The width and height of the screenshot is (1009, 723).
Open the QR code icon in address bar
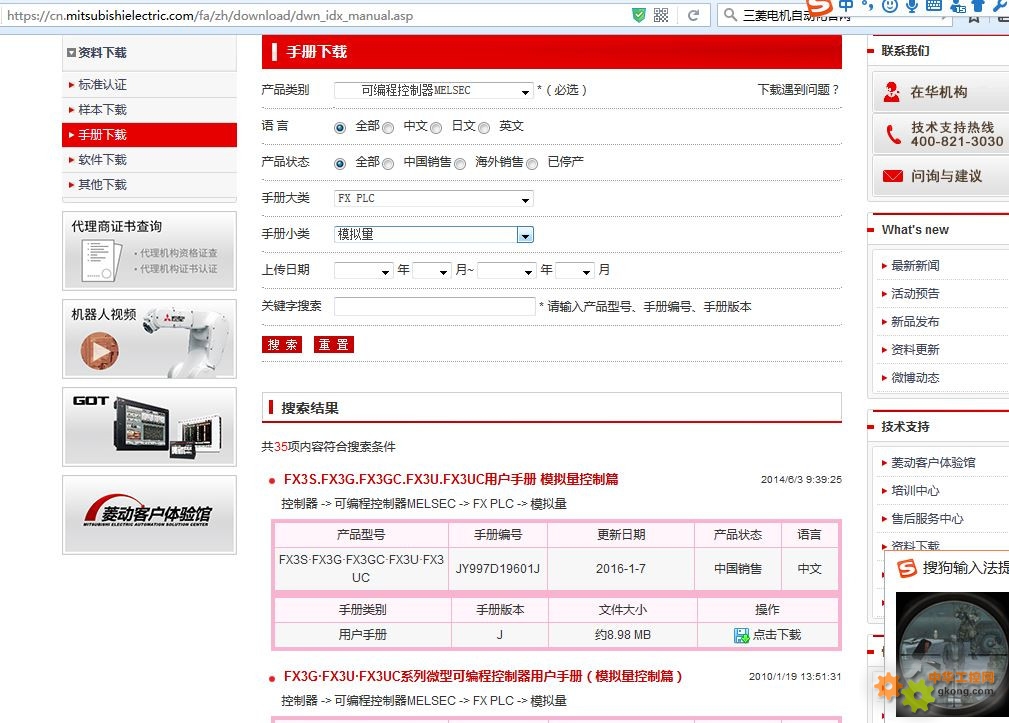tap(661, 15)
